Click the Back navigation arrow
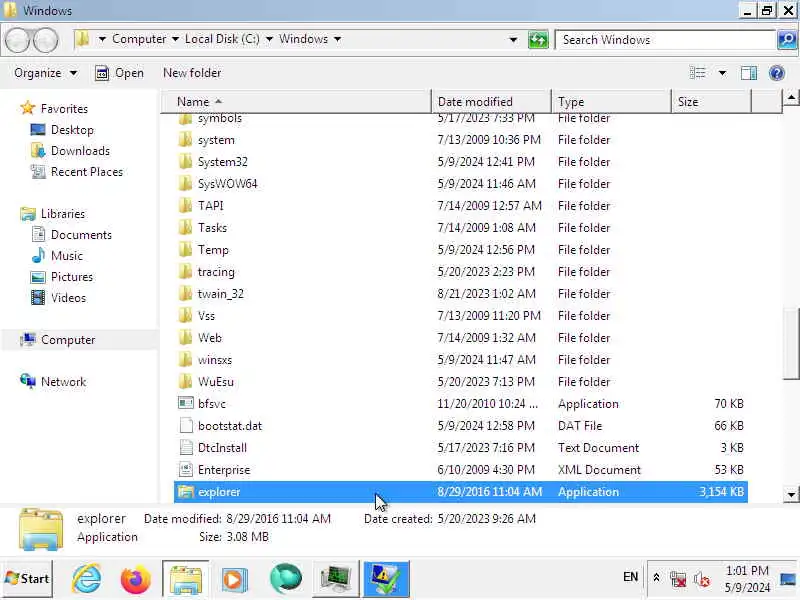The width and height of the screenshot is (800, 600). point(18,40)
